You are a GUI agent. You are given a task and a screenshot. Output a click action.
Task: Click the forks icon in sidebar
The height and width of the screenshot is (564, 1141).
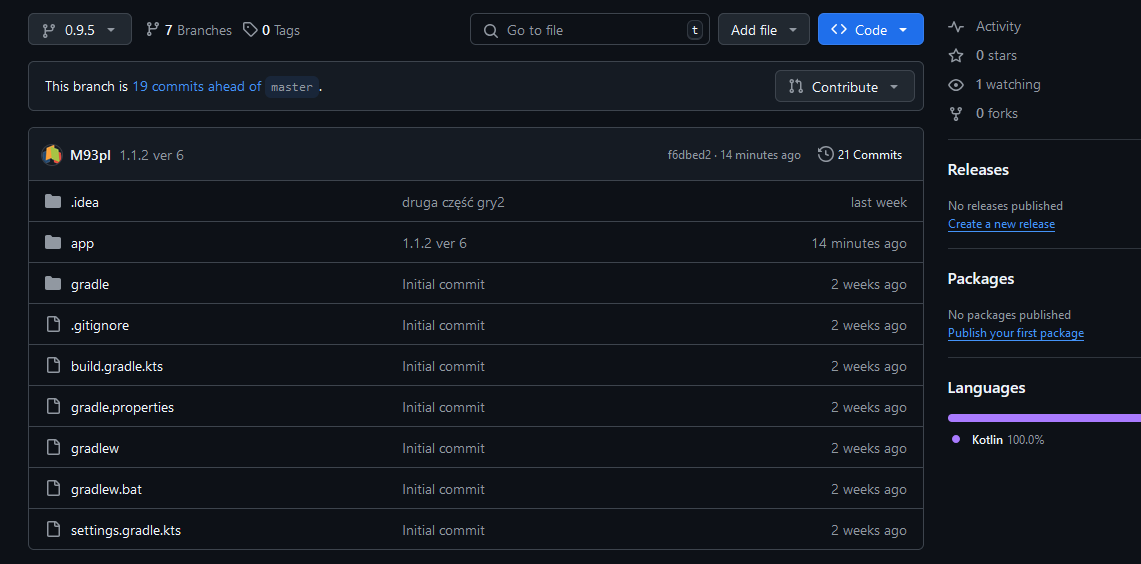click(956, 114)
